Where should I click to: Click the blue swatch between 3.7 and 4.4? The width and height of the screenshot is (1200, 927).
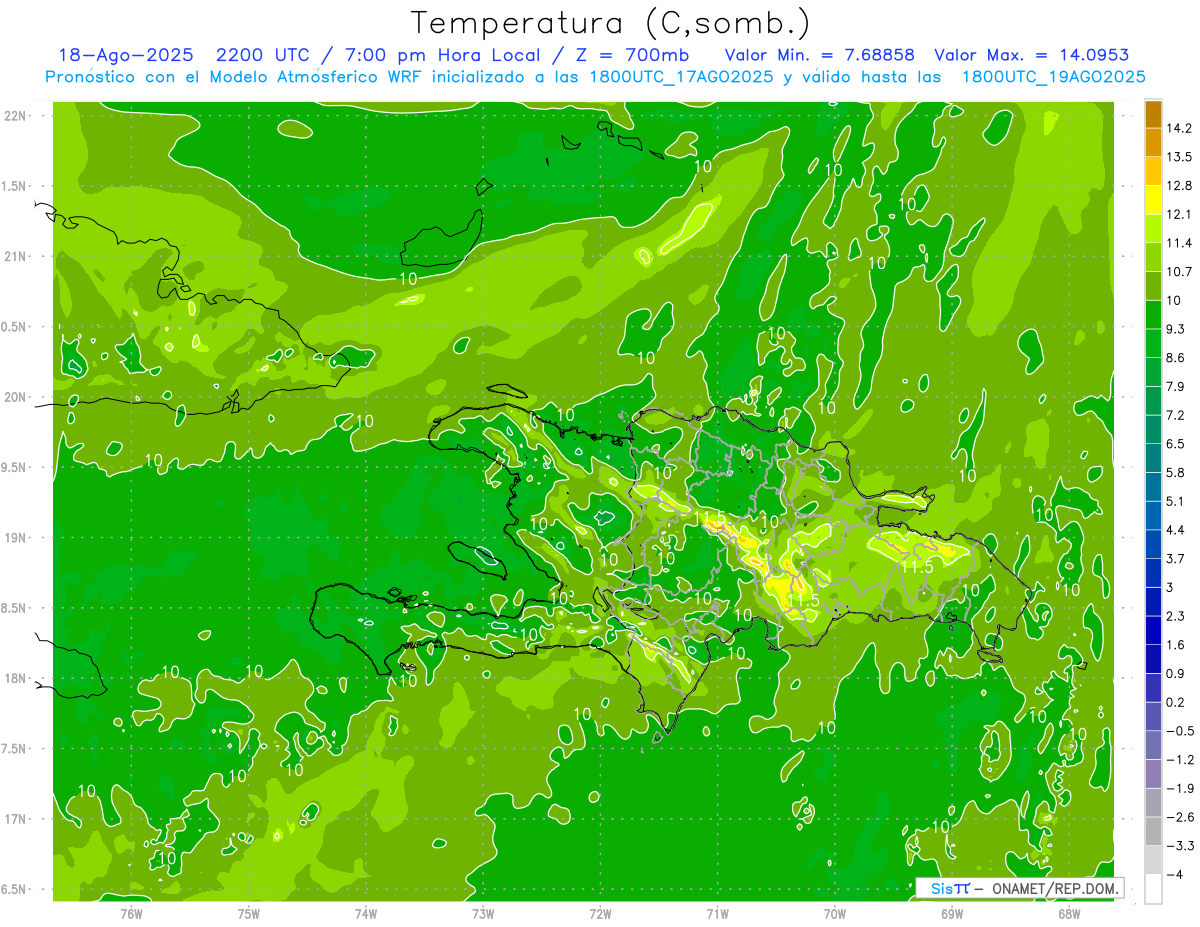[x=1153, y=544]
